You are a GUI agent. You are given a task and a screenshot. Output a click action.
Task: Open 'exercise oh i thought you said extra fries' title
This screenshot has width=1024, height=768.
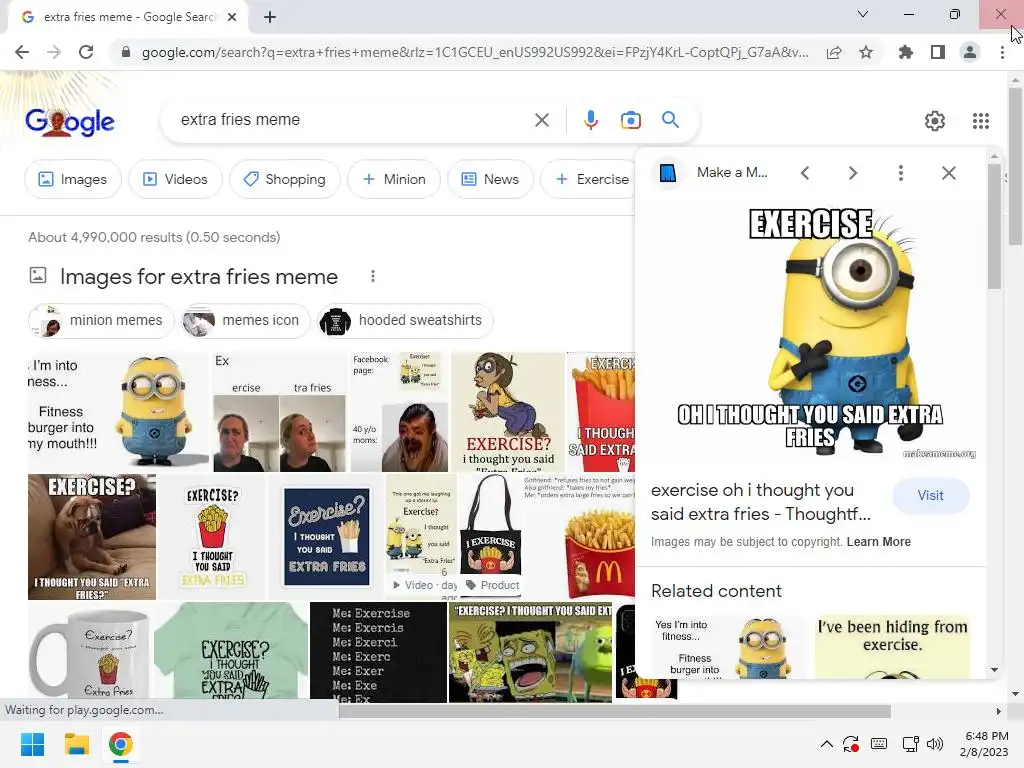pos(761,502)
